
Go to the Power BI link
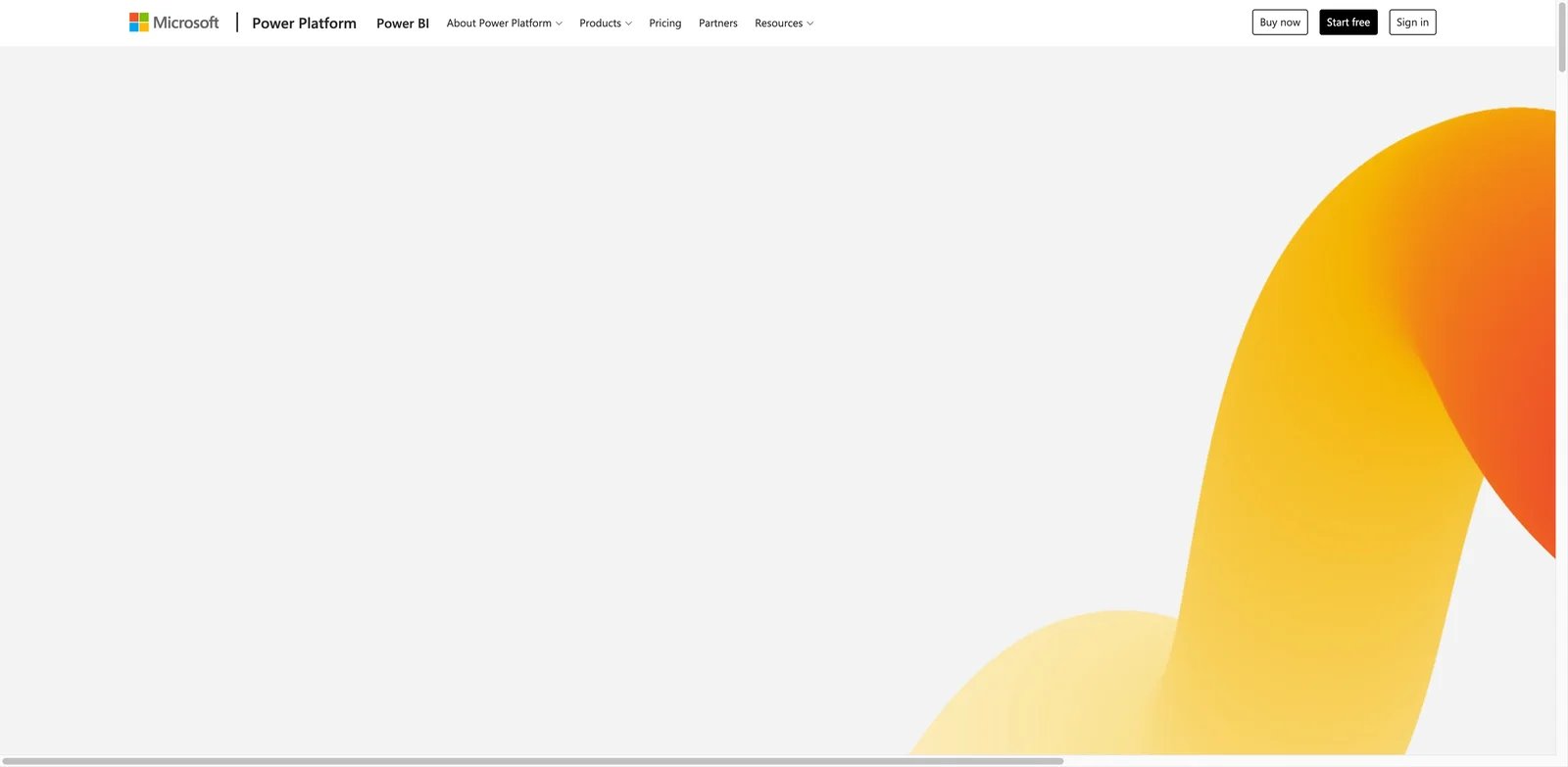click(x=403, y=23)
